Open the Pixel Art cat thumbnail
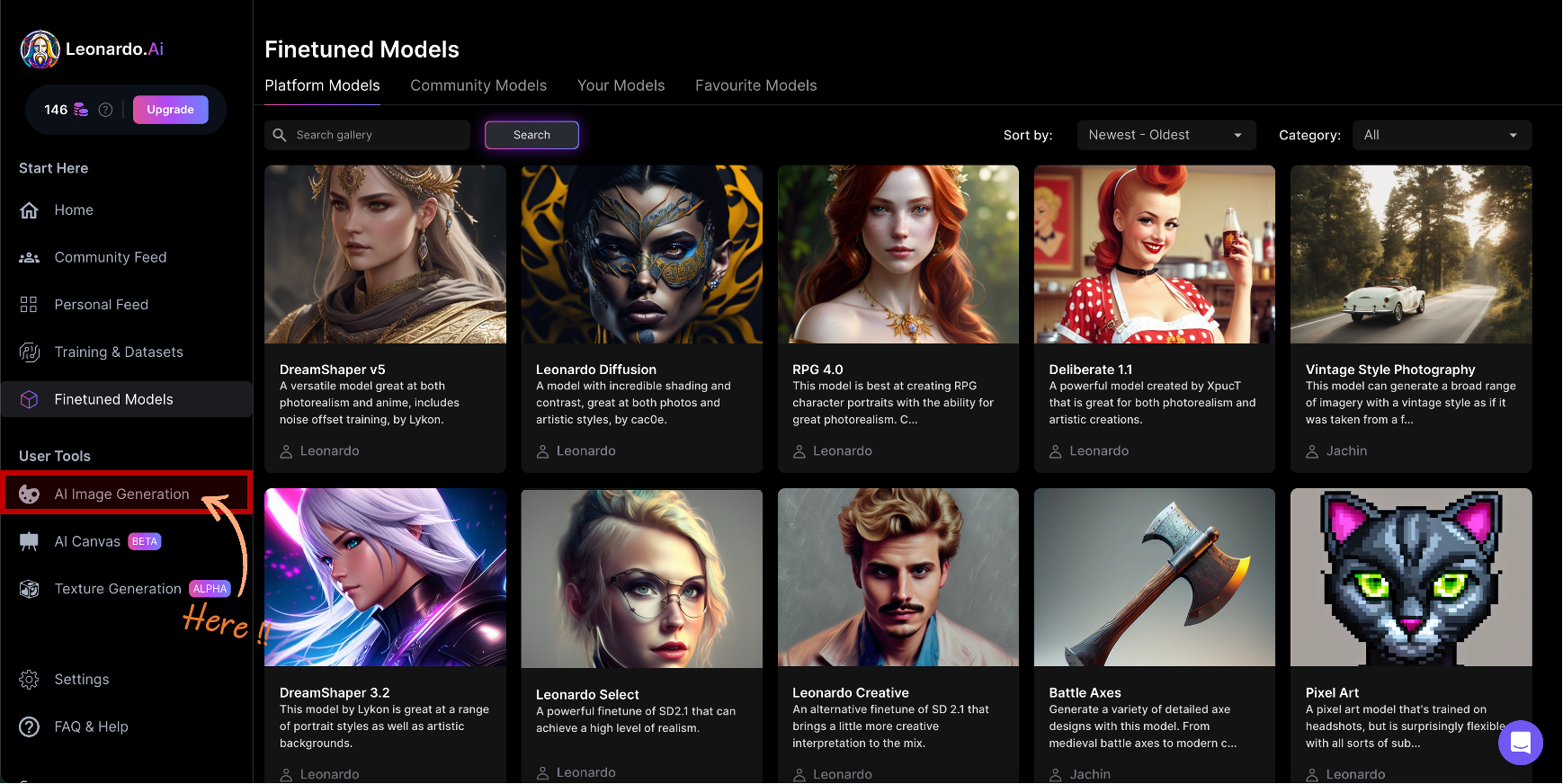The width and height of the screenshot is (1563, 784). [1411, 577]
